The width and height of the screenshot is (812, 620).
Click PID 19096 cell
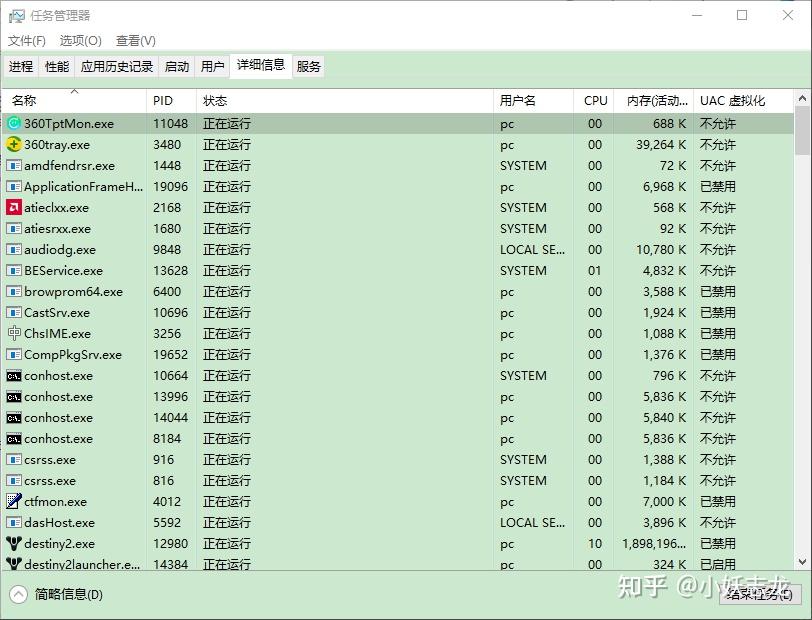[170, 186]
